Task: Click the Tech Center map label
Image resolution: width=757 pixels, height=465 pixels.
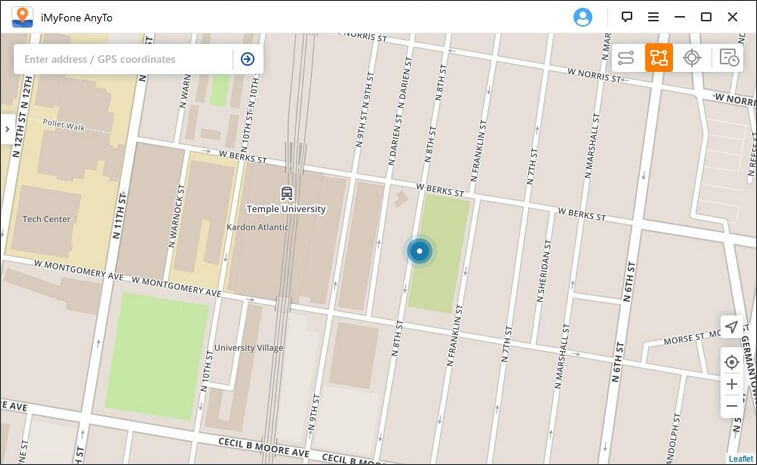Action: pyautogui.click(x=46, y=219)
